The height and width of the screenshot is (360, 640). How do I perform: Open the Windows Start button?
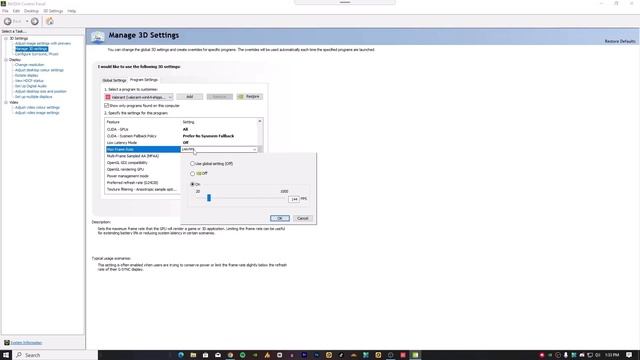tap(6, 355)
